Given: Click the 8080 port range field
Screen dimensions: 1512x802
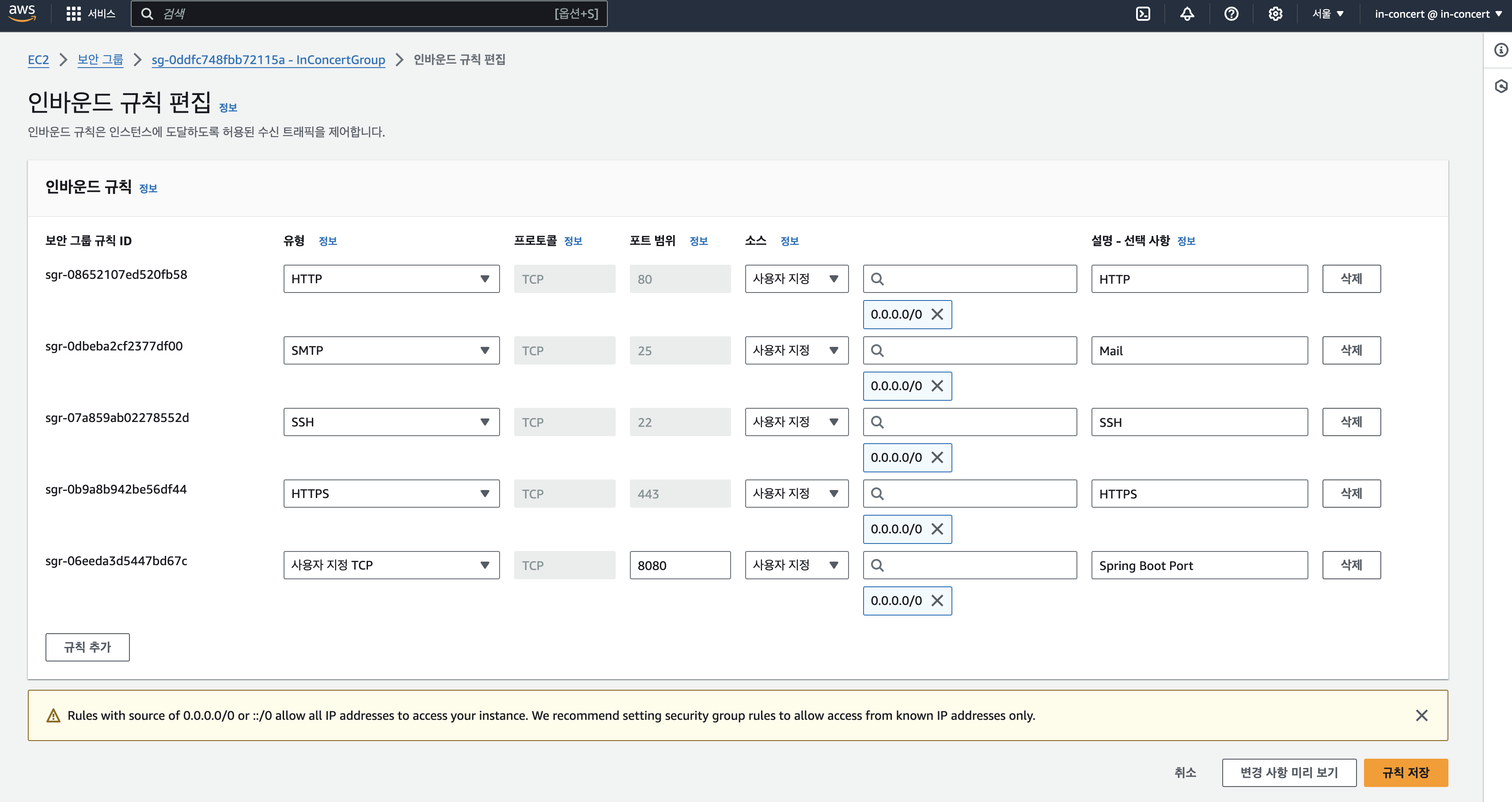Looking at the screenshot, I should click(x=680, y=565).
